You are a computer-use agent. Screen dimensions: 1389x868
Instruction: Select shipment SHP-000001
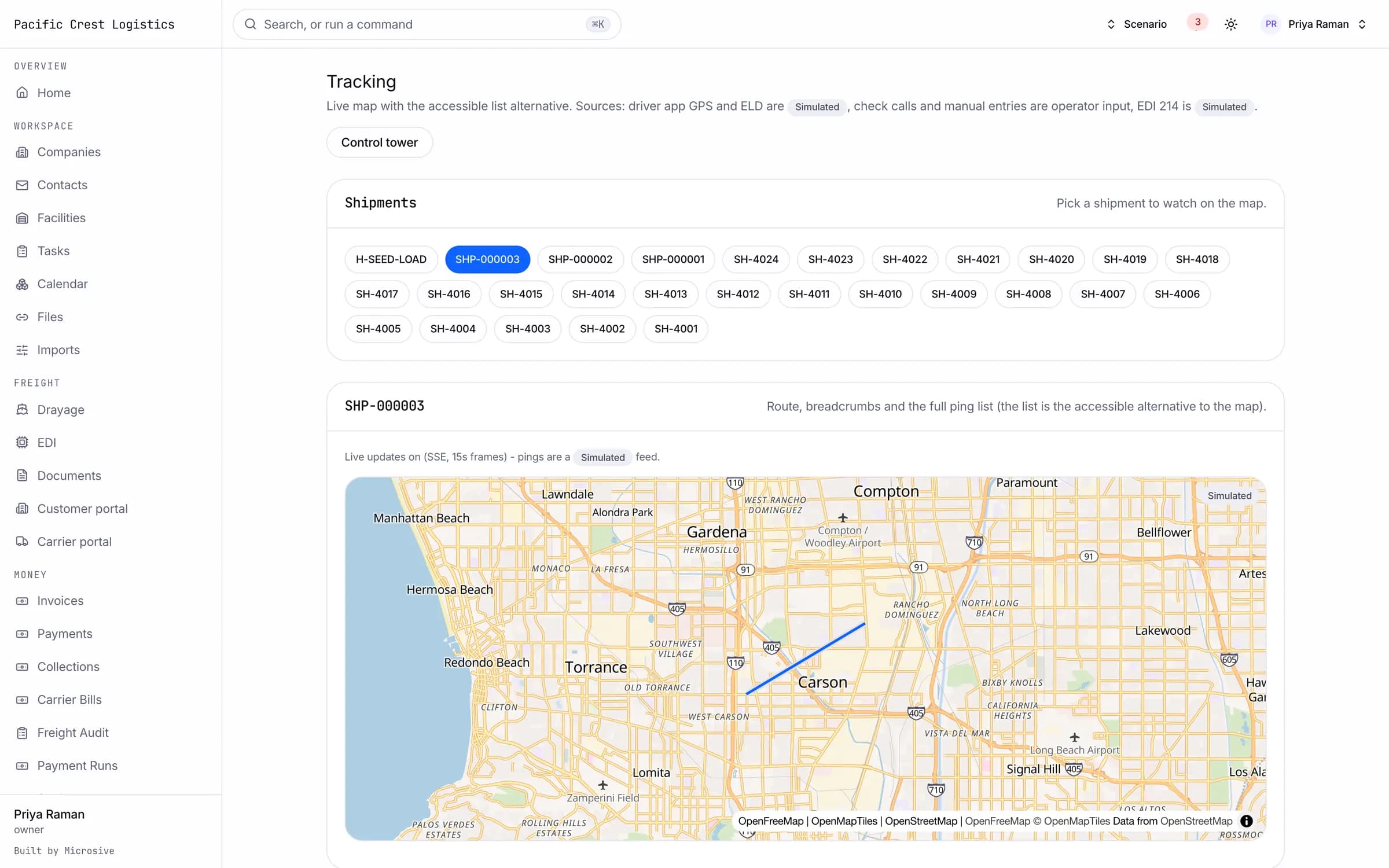[x=673, y=259]
